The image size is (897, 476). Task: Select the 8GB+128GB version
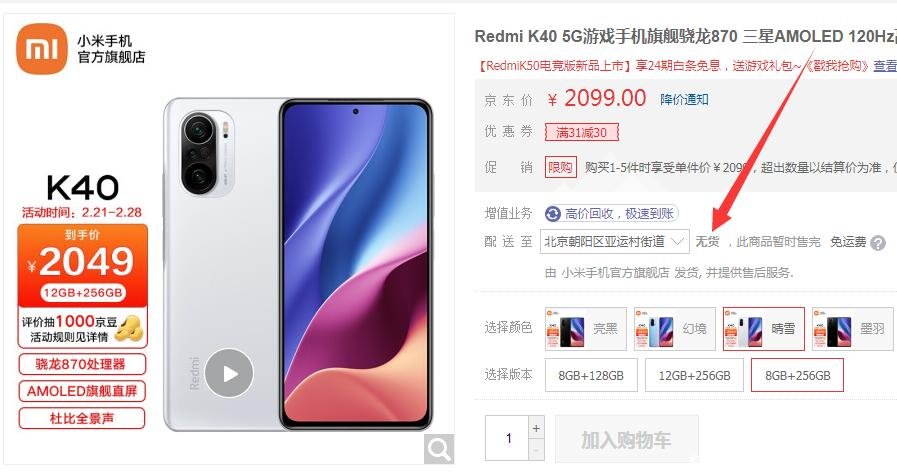click(591, 375)
